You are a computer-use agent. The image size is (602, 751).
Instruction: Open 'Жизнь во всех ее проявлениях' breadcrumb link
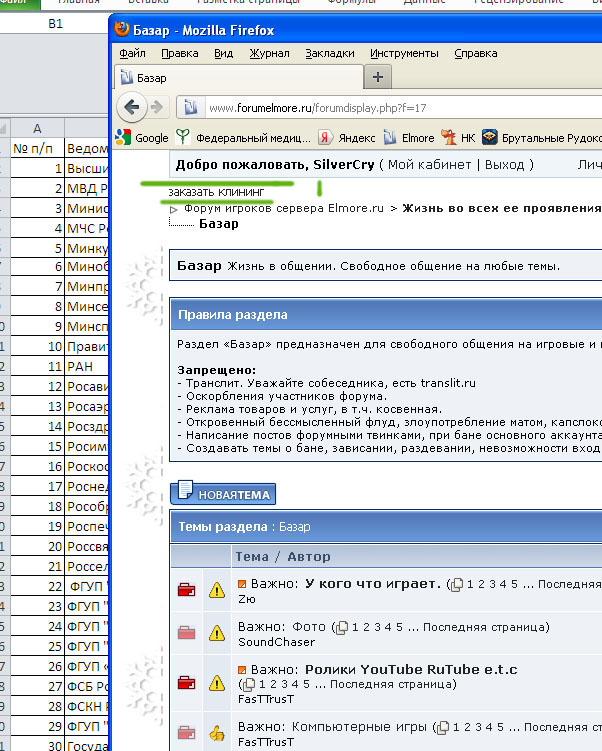coord(501,208)
